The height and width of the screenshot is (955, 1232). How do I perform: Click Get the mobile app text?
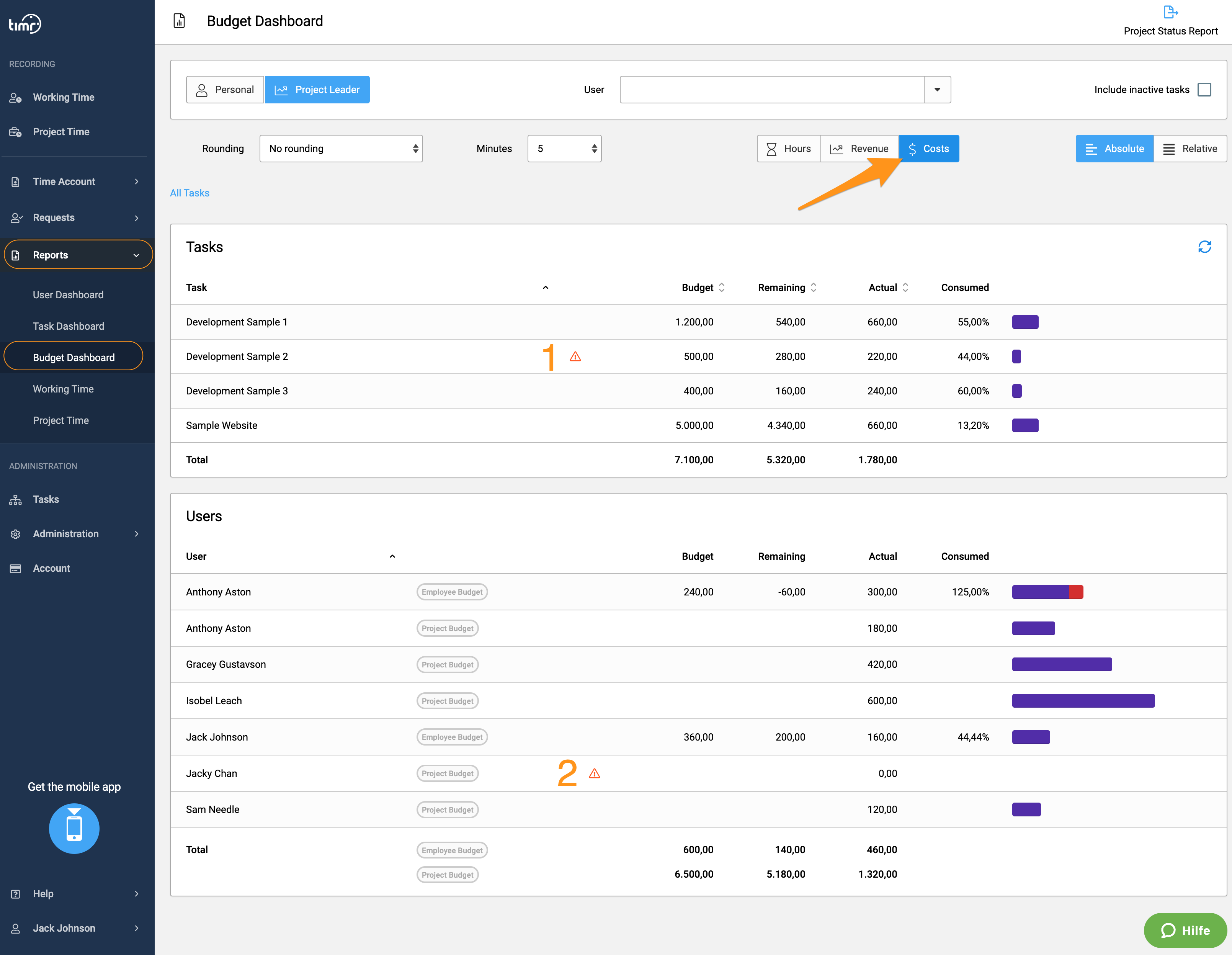point(74,787)
